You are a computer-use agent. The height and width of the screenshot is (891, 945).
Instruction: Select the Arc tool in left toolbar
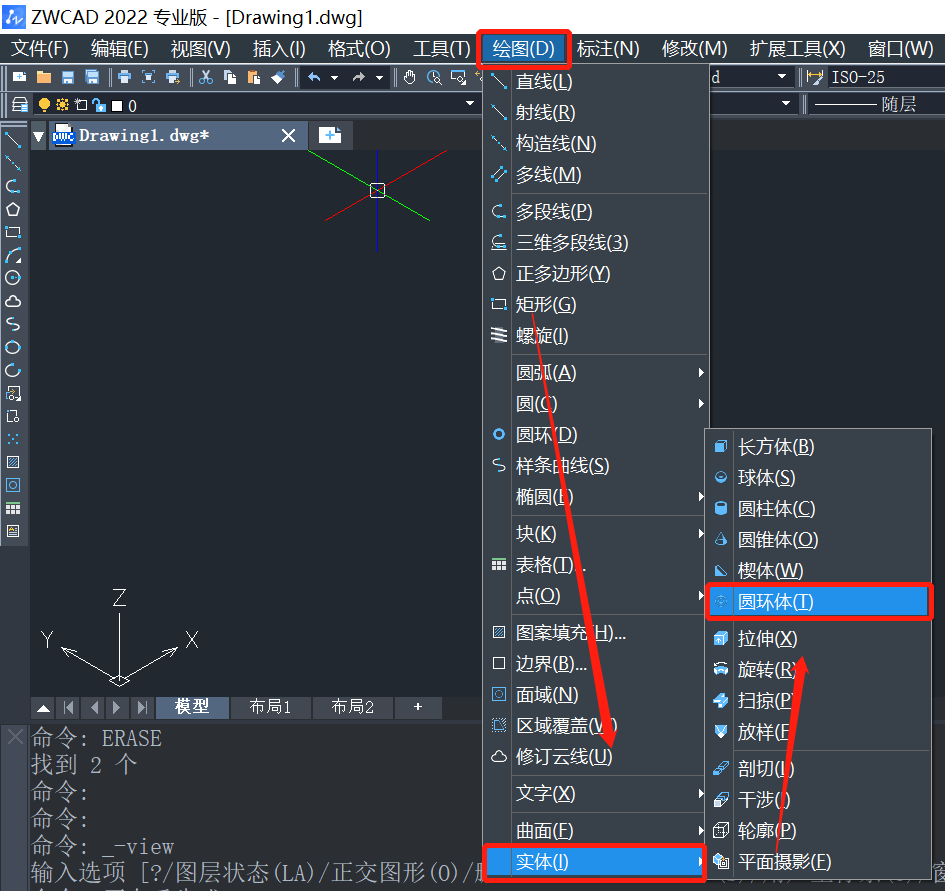pos(13,255)
